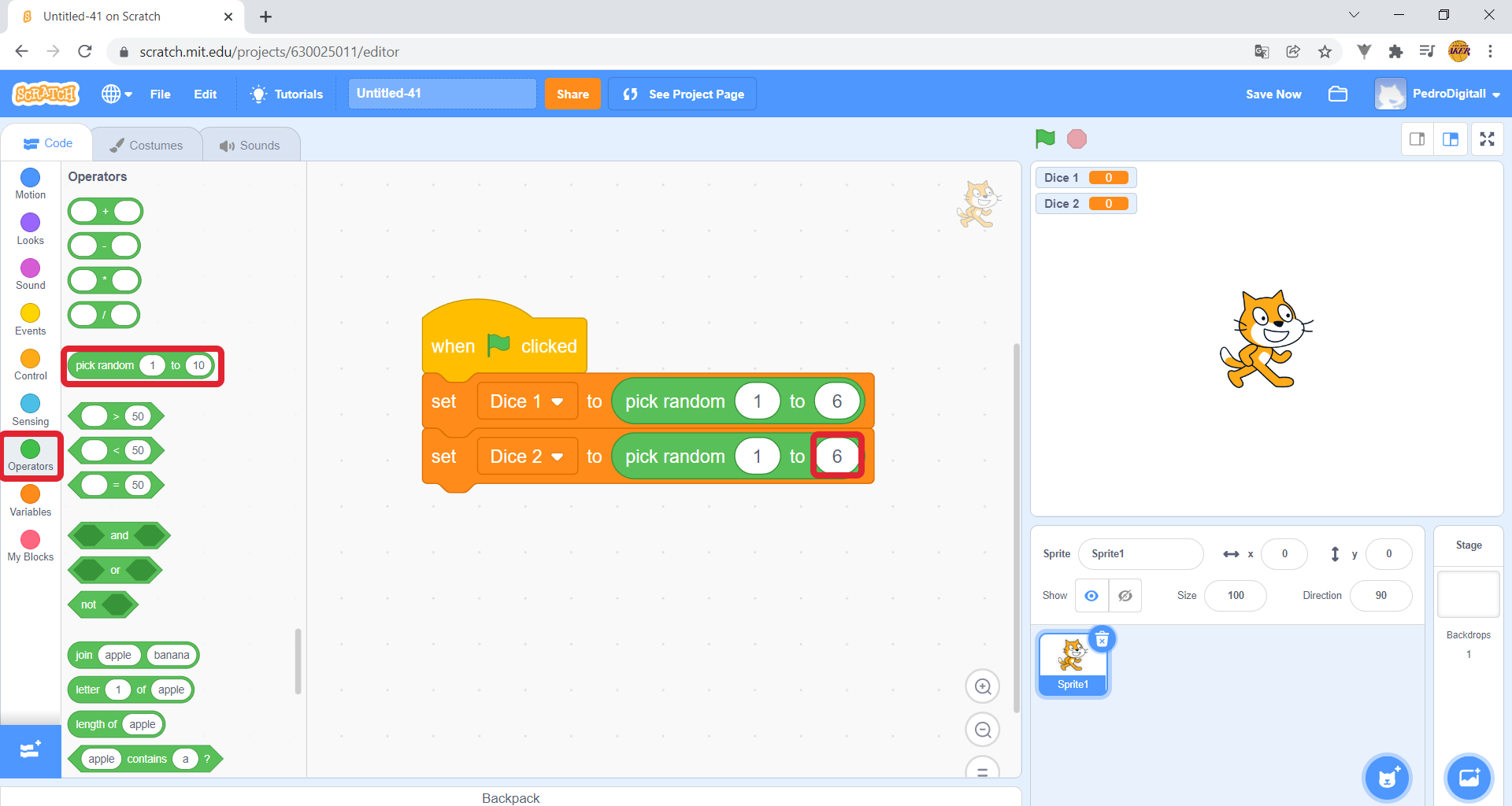The height and width of the screenshot is (806, 1512).
Task: Delete Sprite1 with the trash icon
Action: (1102, 639)
